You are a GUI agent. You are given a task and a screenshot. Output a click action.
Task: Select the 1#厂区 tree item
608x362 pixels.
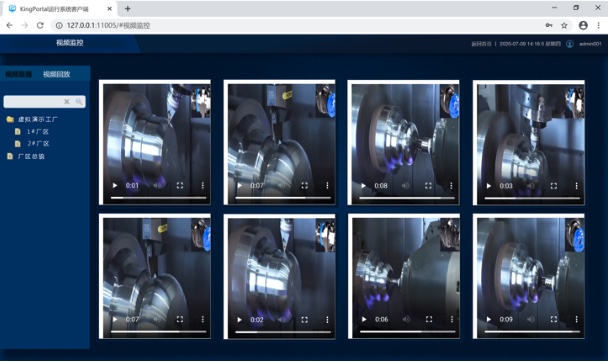[37, 131]
